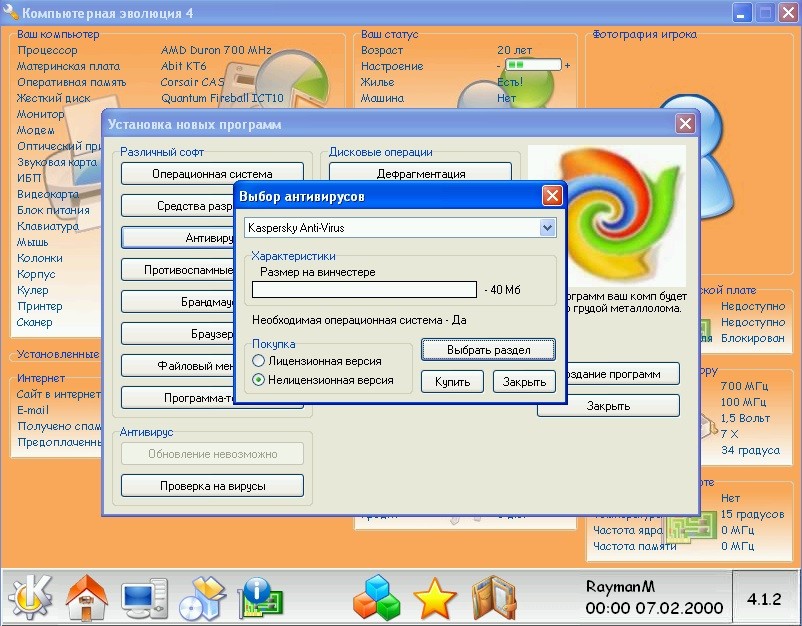The image size is (802, 626).
Task: Expand the Kaspersky Anti-Virus dropdown
Action: 547,228
